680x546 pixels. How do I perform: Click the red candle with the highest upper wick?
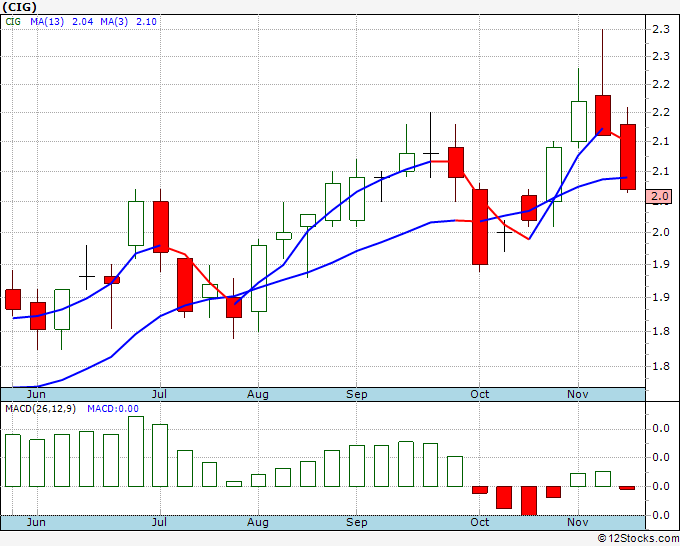point(603,115)
